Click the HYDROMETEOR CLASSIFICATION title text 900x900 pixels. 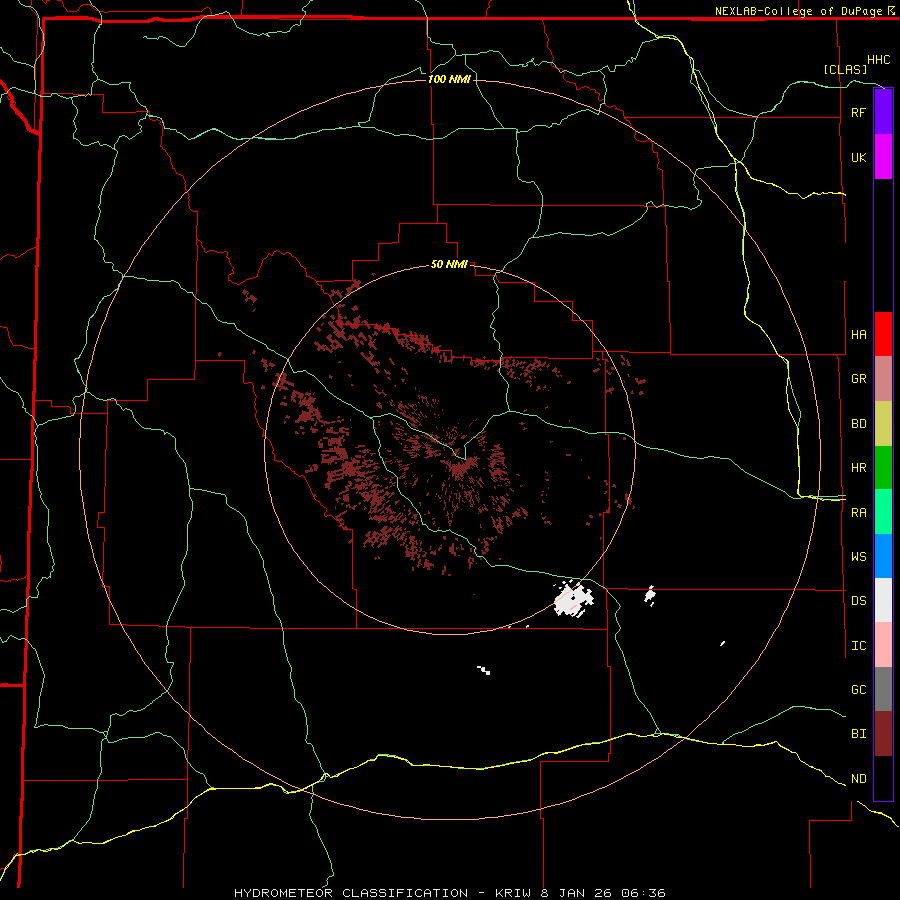pos(351,893)
